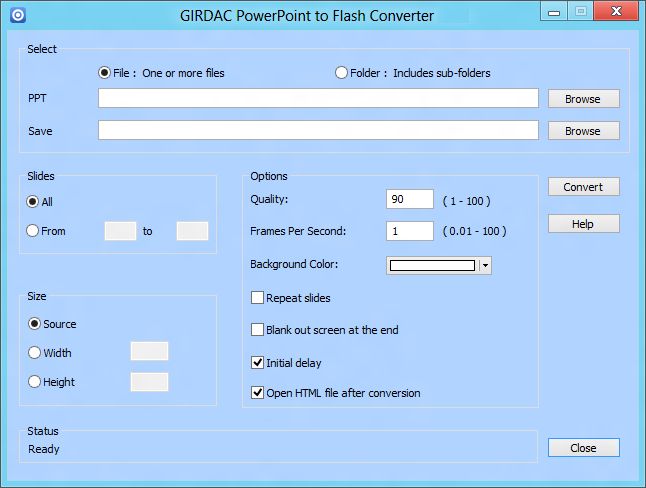The image size is (646, 488).
Task: Click the Close button at bottom
Action: pyautogui.click(x=583, y=448)
